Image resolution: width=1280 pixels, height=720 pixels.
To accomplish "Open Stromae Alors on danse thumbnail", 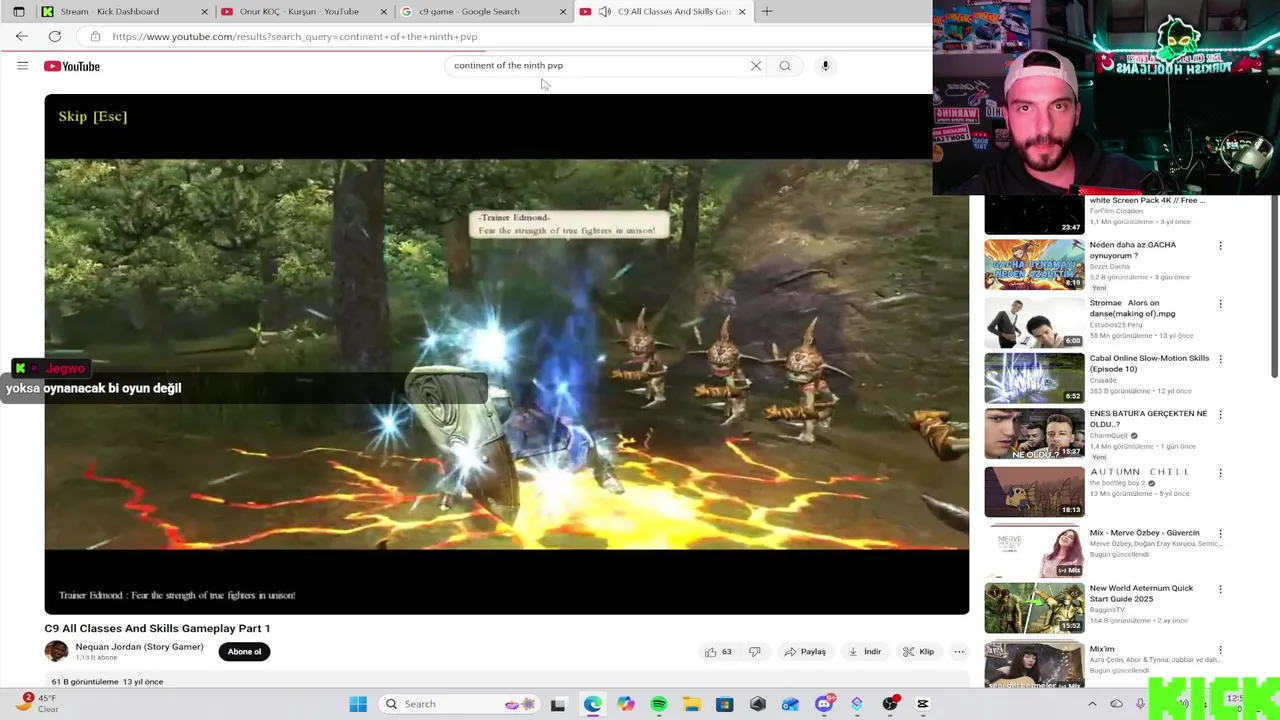I will [1034, 321].
